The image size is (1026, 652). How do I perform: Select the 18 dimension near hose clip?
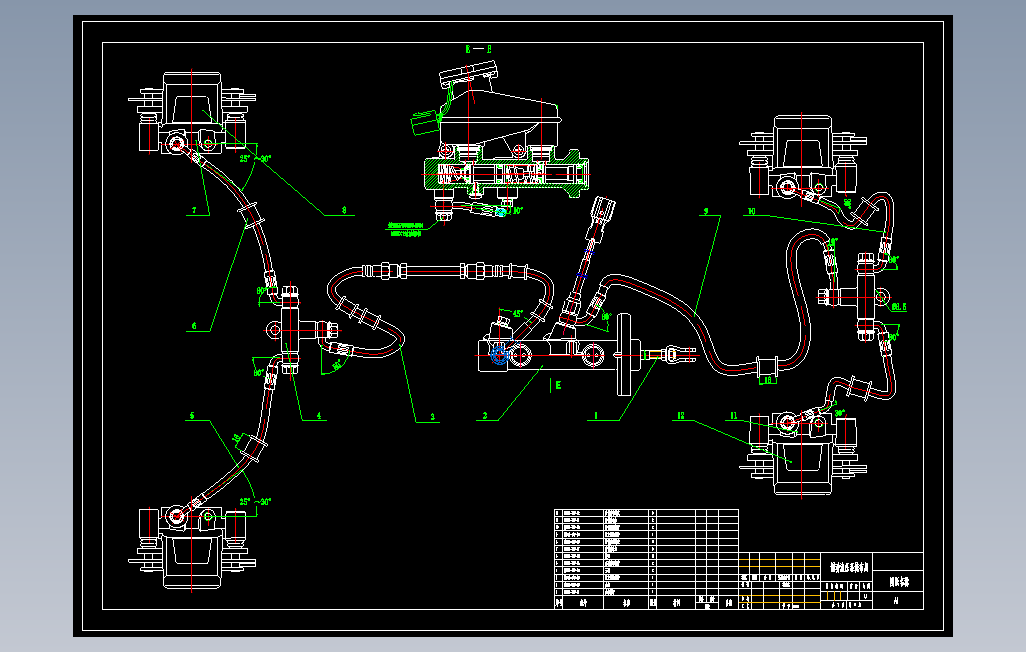click(768, 380)
